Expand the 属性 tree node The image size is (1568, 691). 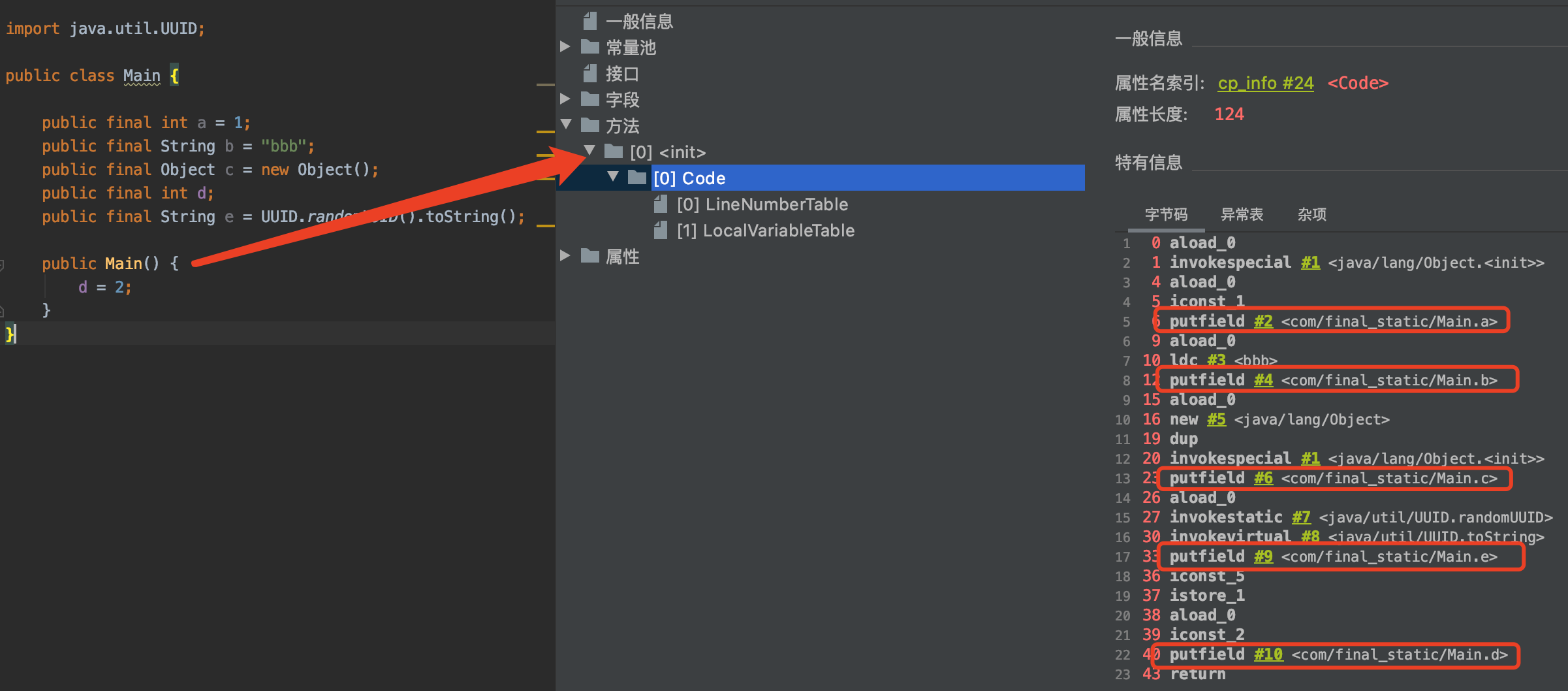pos(565,255)
